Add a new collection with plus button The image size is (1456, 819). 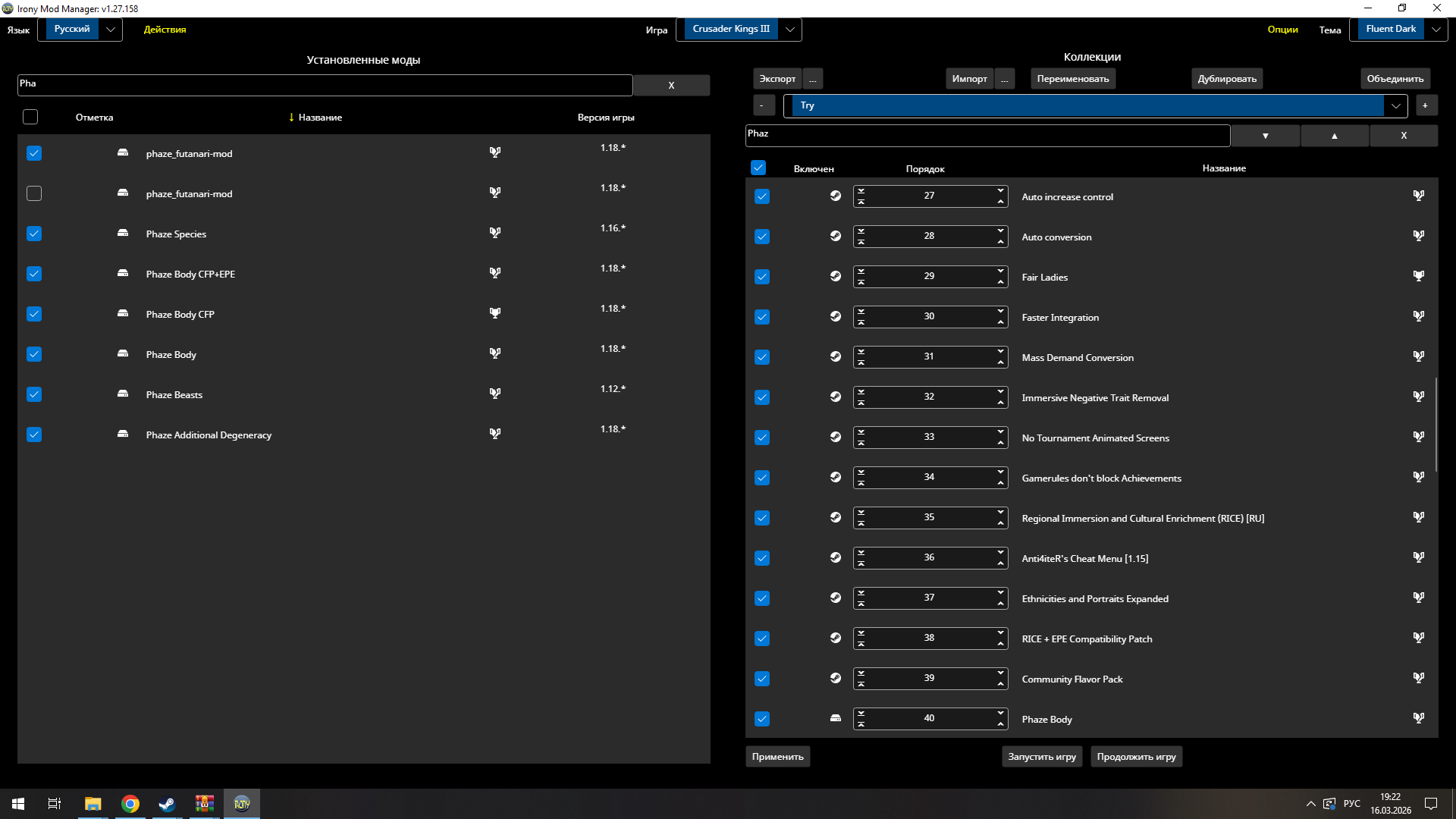coord(1425,105)
